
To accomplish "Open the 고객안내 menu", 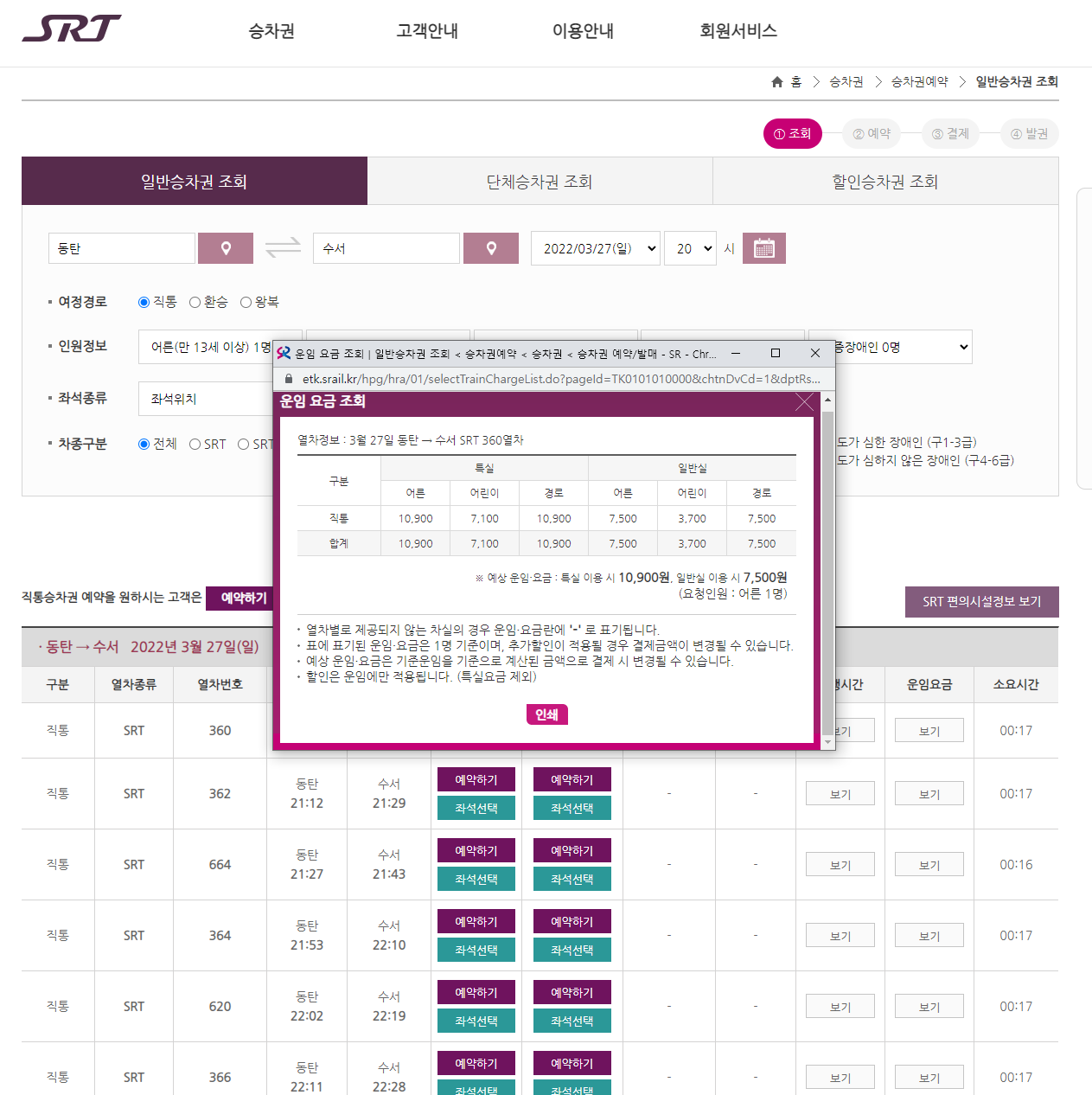I will coord(427,31).
